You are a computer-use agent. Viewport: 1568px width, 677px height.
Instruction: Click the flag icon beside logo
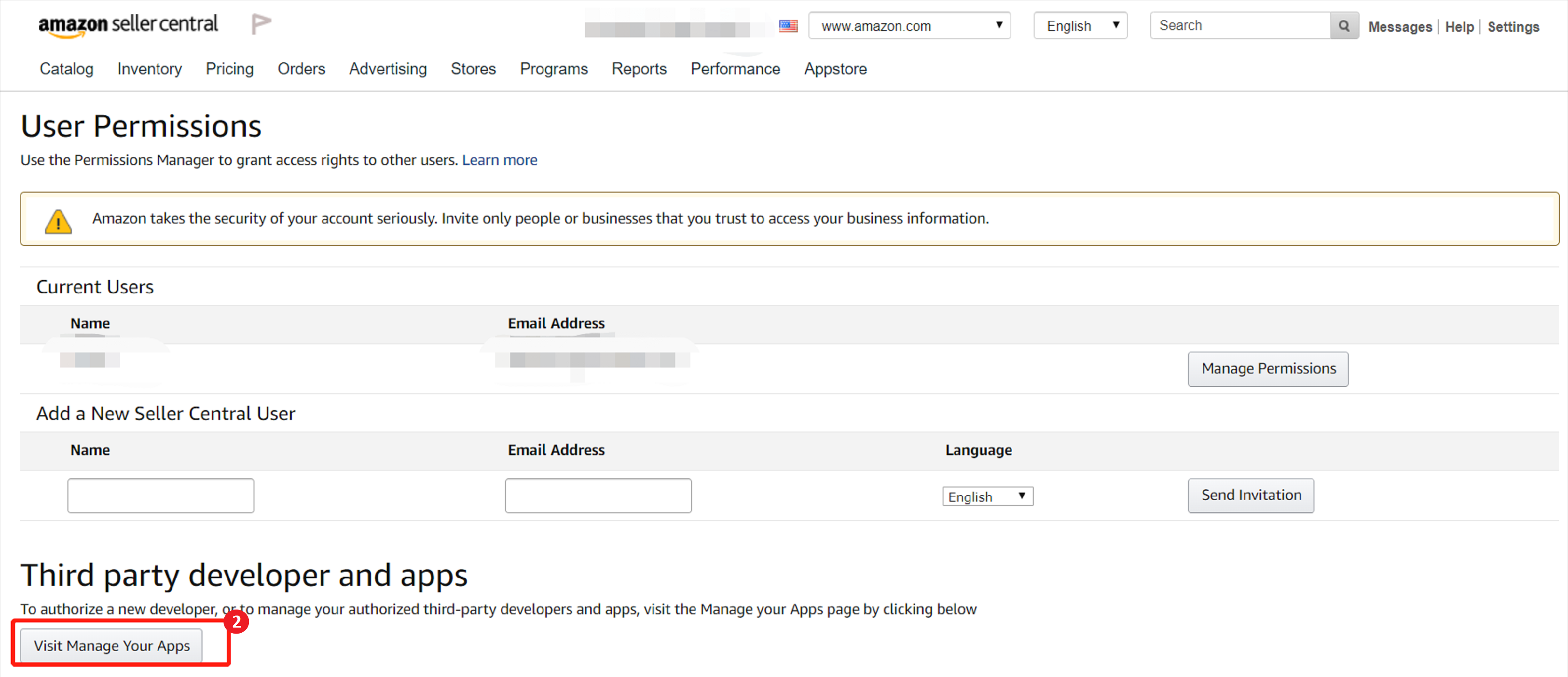[260, 25]
